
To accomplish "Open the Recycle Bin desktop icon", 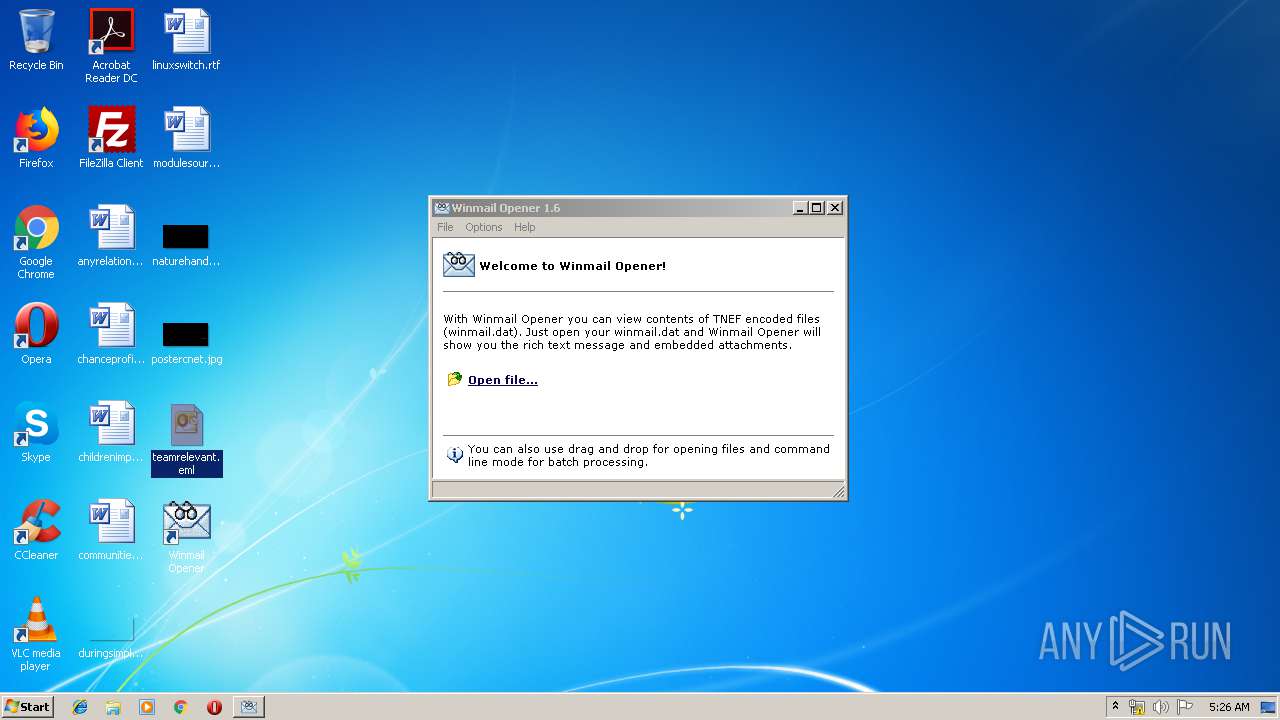I will 36,40.
